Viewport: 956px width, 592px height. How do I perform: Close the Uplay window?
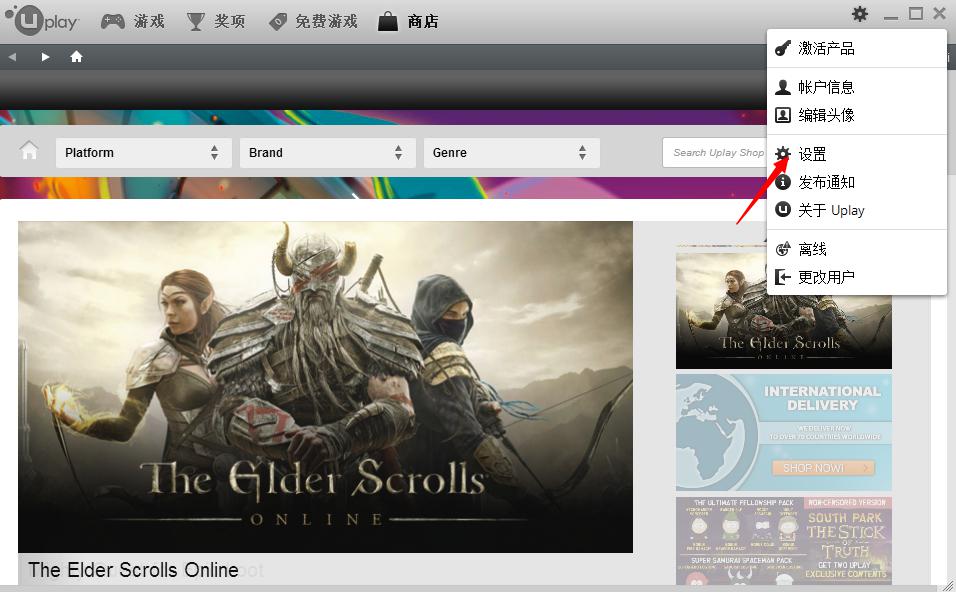coord(940,13)
